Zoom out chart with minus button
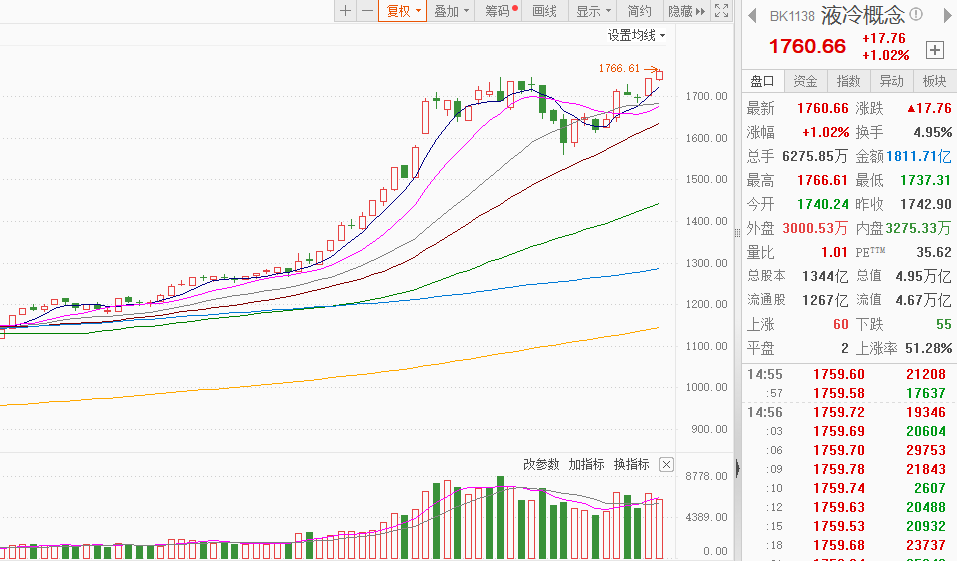957x561 pixels. (367, 11)
